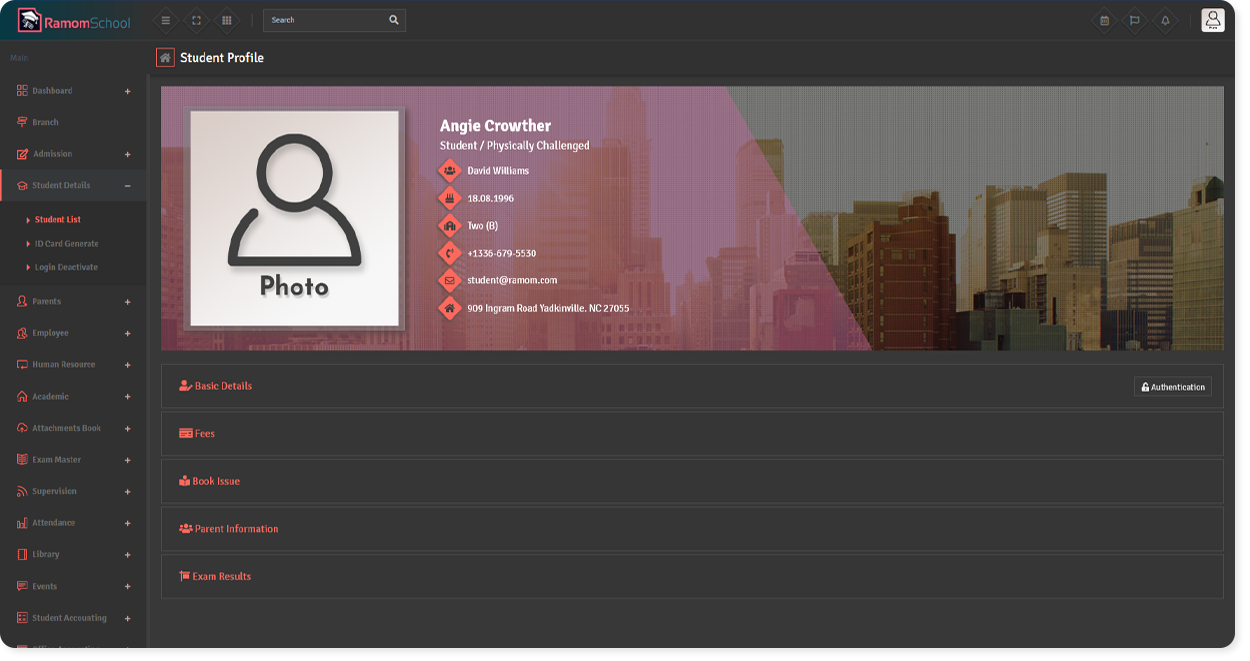This screenshot has height=661, width=1250.
Task: Select Student List in sidebar
Action: pos(57,220)
